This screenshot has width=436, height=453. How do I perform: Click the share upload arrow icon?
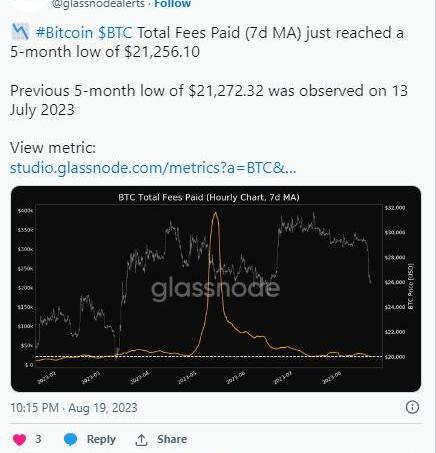pos(141,440)
